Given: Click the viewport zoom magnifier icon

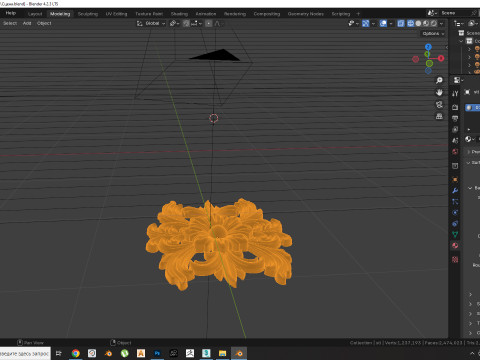Looking at the screenshot, I should [x=439, y=80].
